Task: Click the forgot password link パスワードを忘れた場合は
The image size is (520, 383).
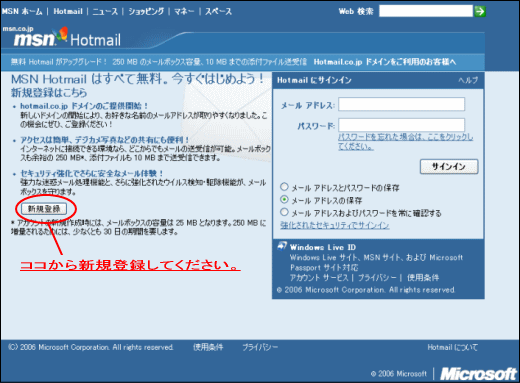Action: tap(405, 142)
